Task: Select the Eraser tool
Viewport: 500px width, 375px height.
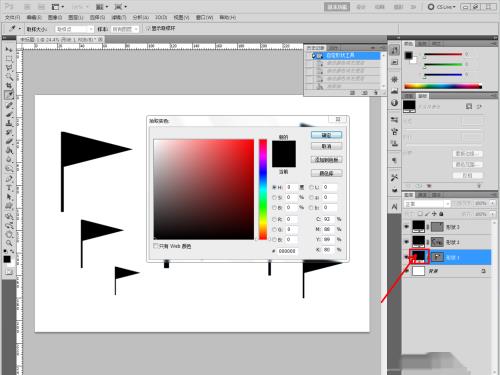Action: (x=9, y=141)
